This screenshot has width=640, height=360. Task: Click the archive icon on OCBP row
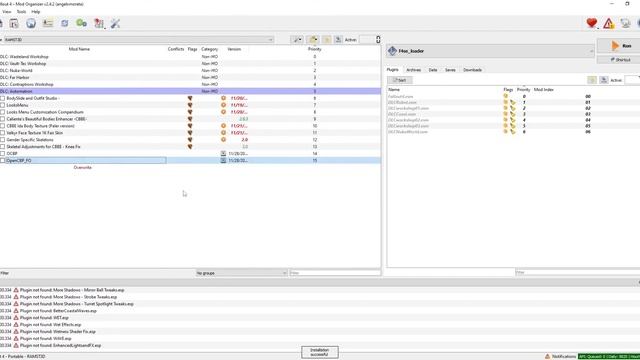tap(223, 153)
